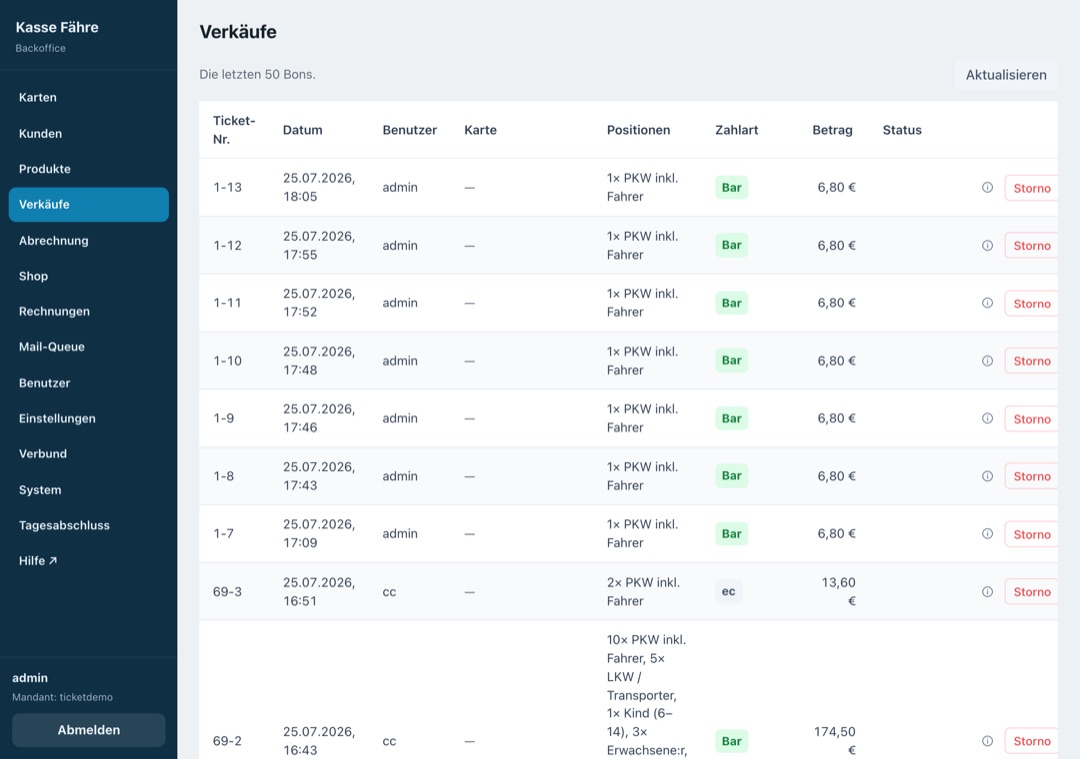The height and width of the screenshot is (759, 1080).
Task: Cancel ticket 69-3 with Storno
Action: point(1031,592)
